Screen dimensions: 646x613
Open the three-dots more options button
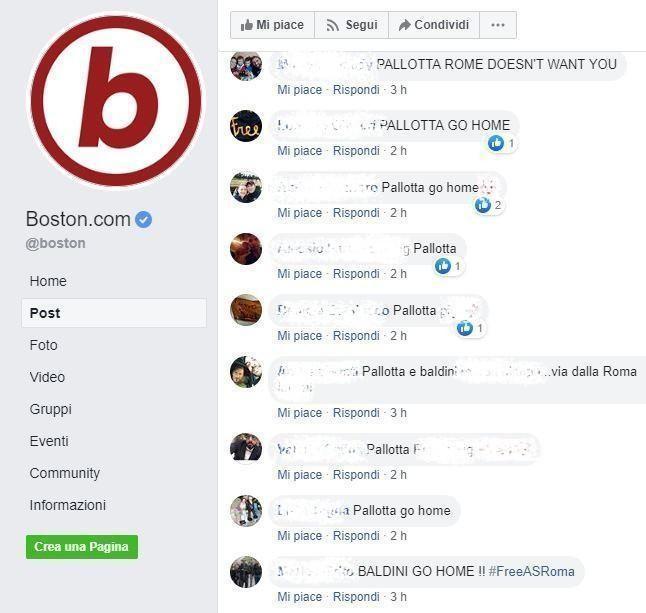coord(498,25)
